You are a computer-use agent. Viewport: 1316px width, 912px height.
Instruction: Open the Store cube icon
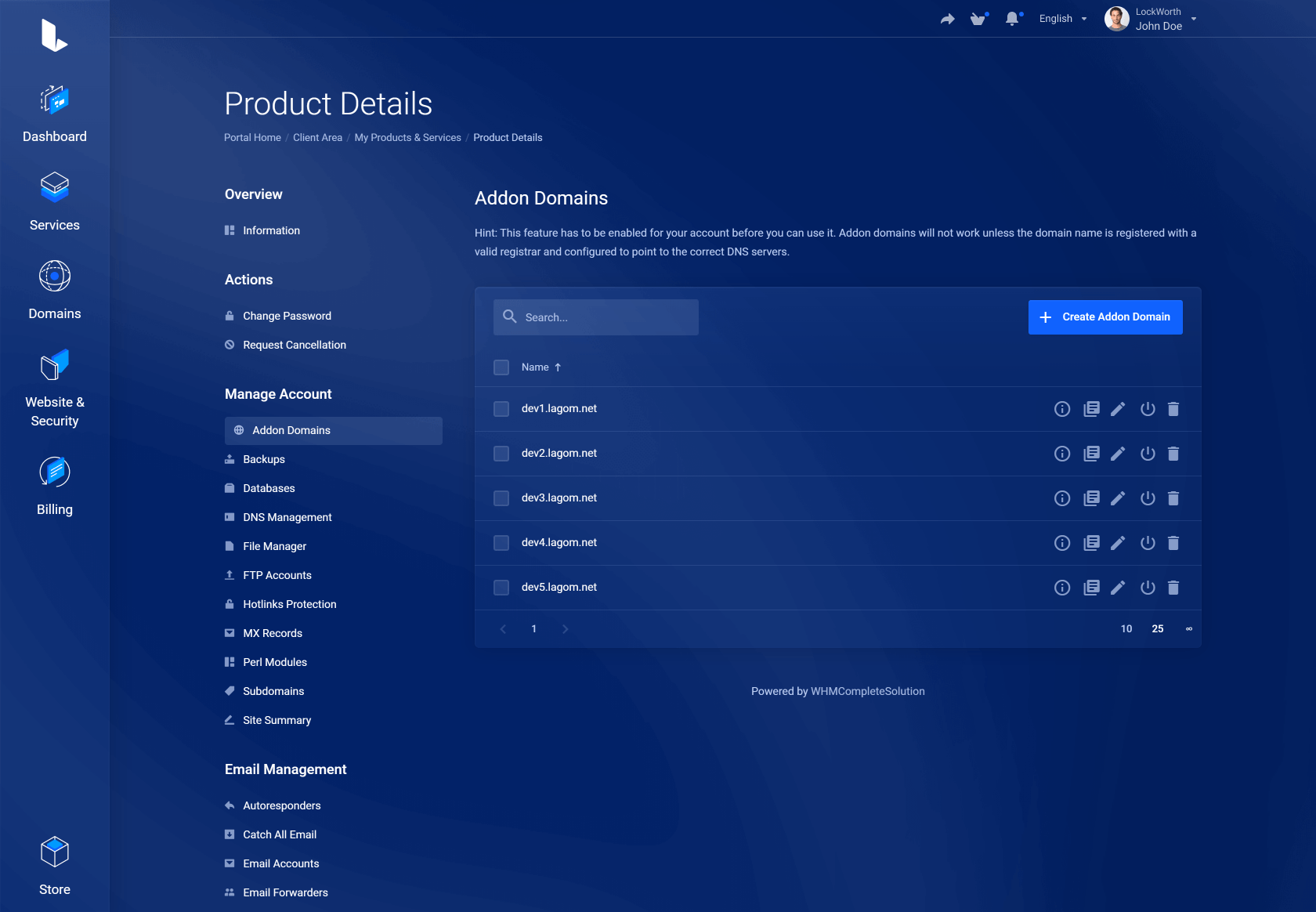(x=55, y=852)
